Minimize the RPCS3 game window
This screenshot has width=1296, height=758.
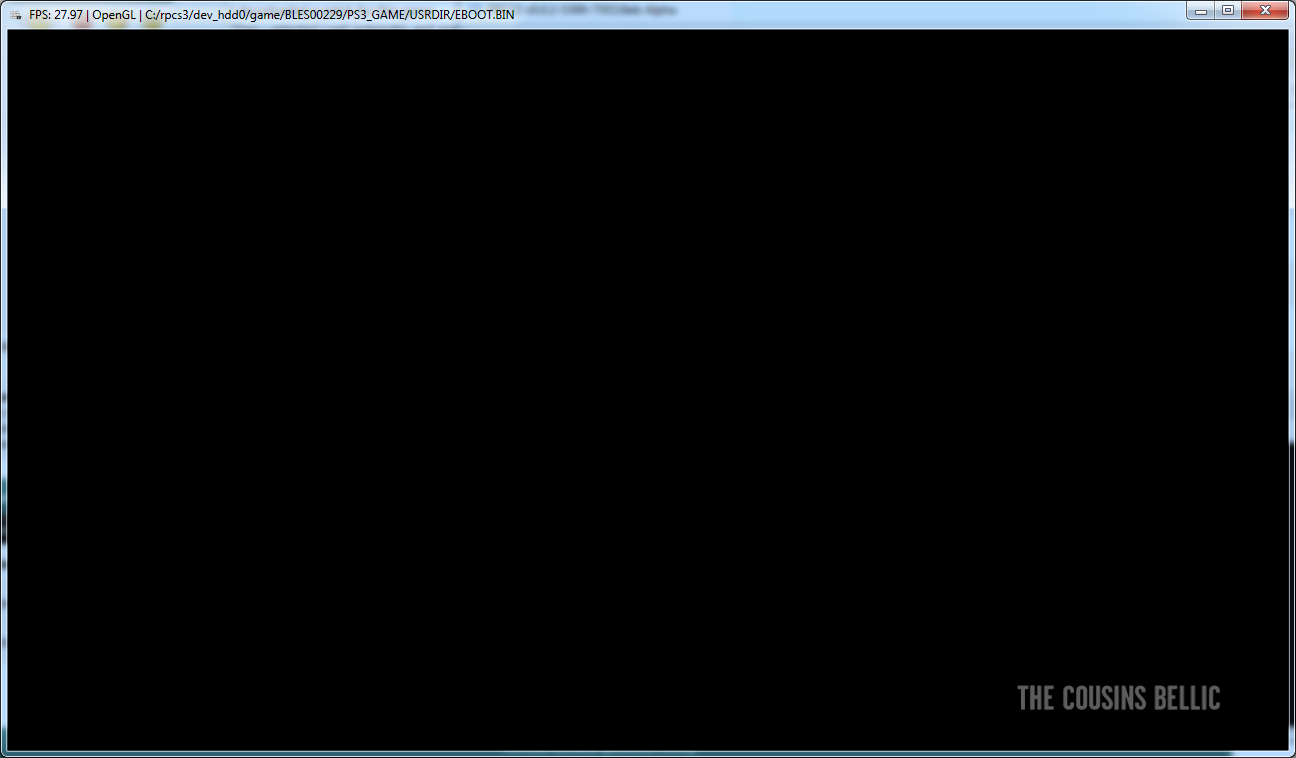click(1200, 10)
